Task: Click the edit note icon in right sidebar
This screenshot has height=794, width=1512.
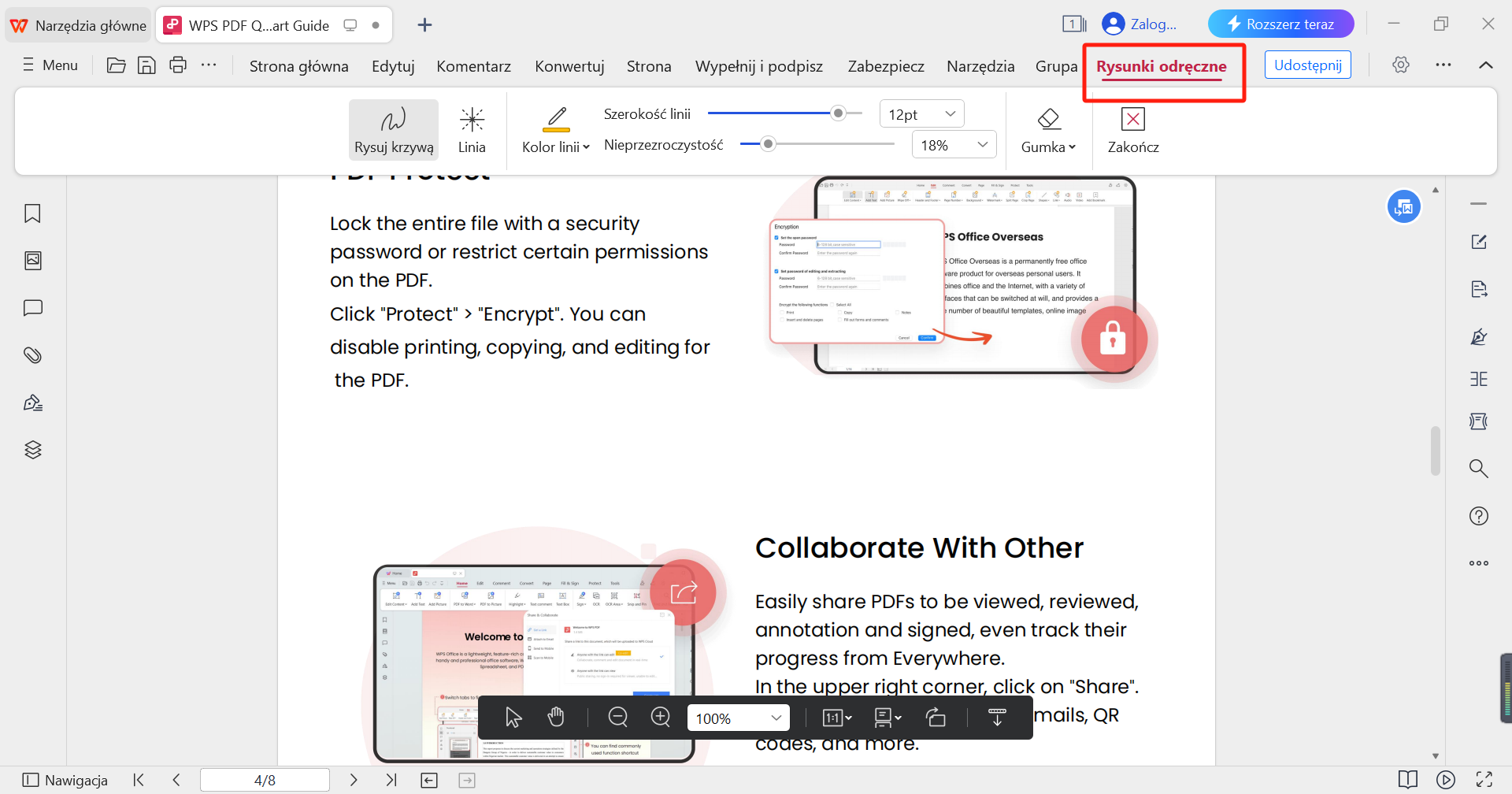Action: click(1479, 242)
